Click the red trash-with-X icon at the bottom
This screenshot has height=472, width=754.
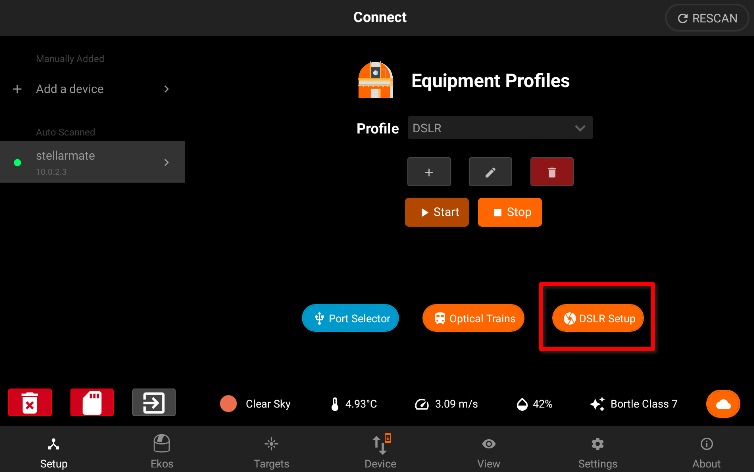[x=30, y=402]
